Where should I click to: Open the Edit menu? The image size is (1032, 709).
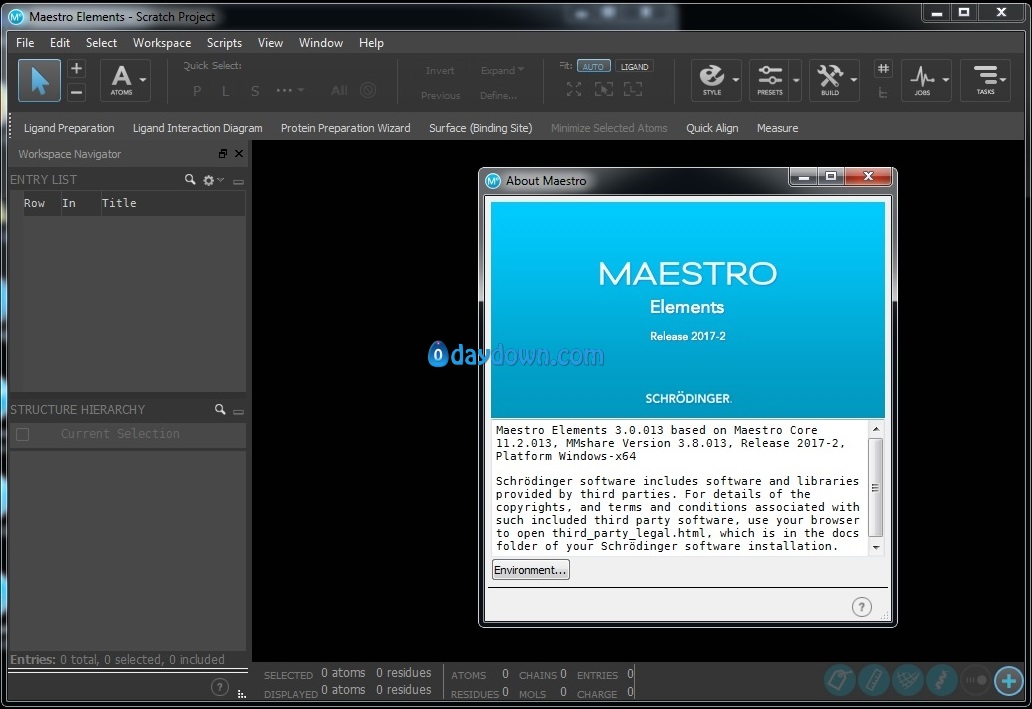pos(59,43)
